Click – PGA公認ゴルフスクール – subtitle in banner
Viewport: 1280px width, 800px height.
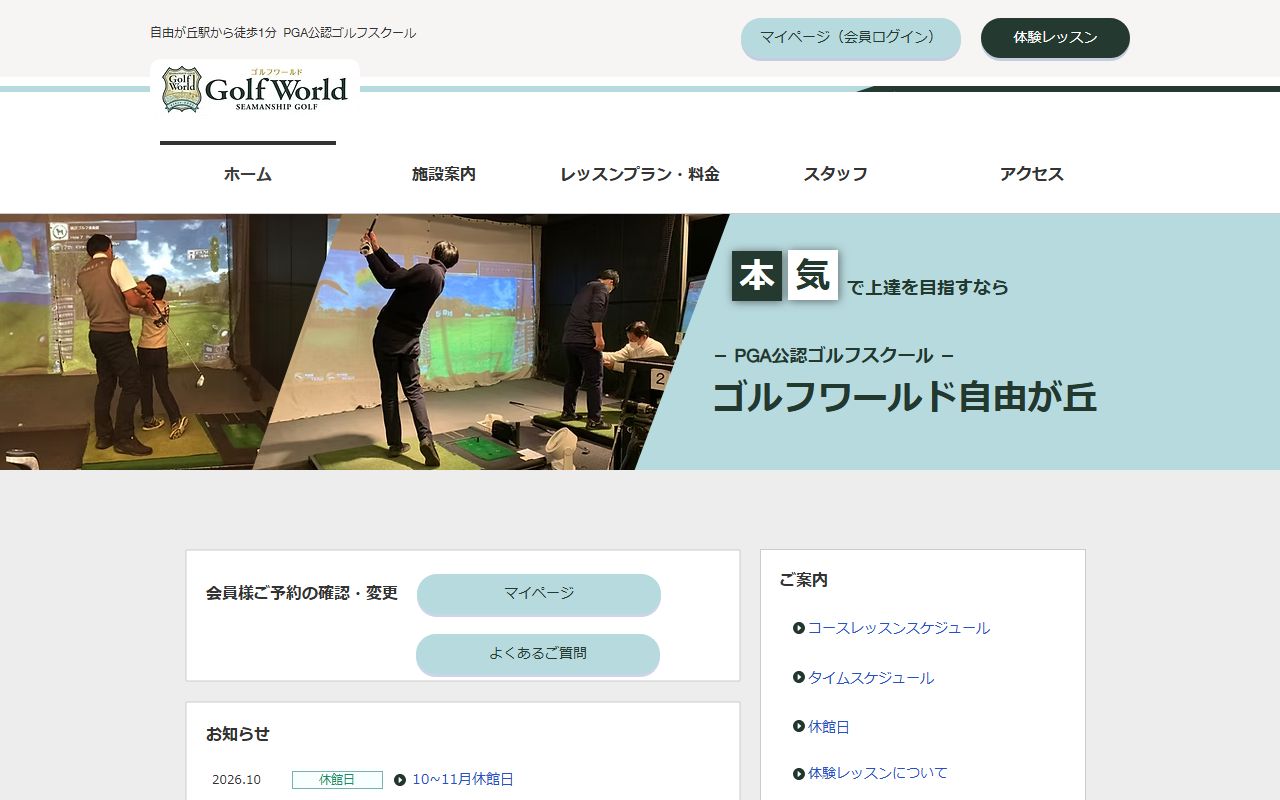coord(834,355)
